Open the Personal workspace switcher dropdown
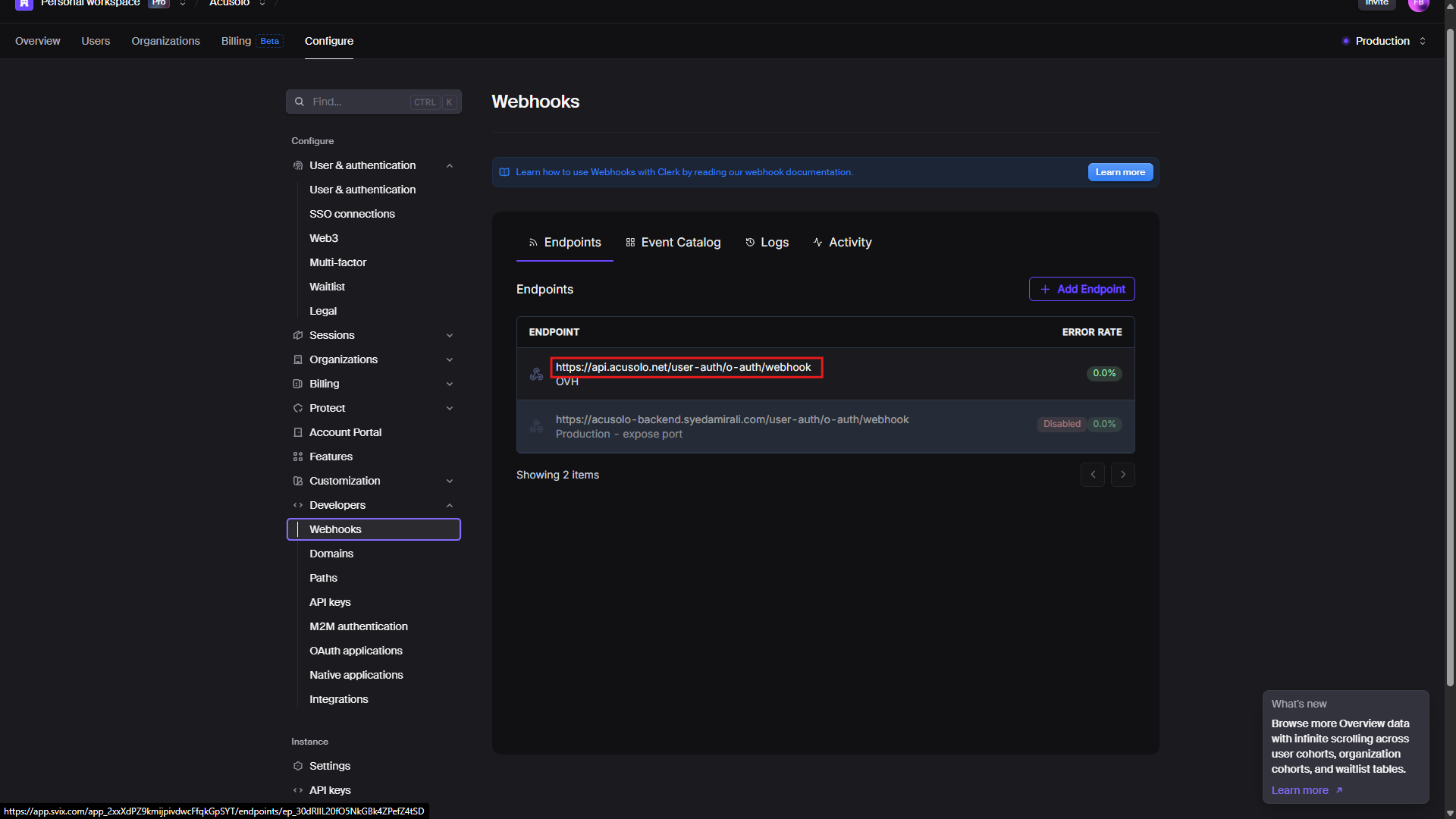The width and height of the screenshot is (1456, 819). point(183,4)
